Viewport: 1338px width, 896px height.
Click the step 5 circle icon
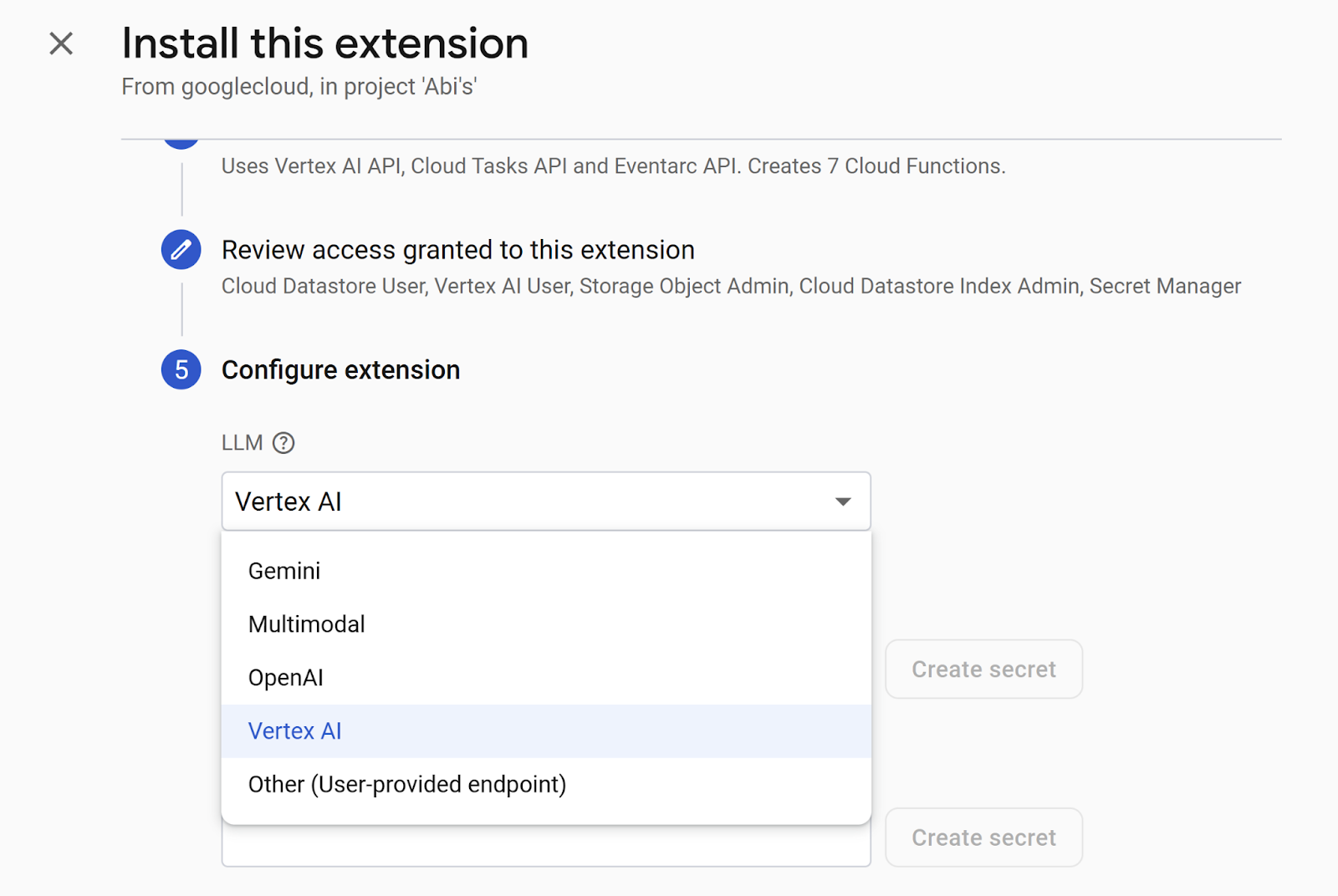181,369
